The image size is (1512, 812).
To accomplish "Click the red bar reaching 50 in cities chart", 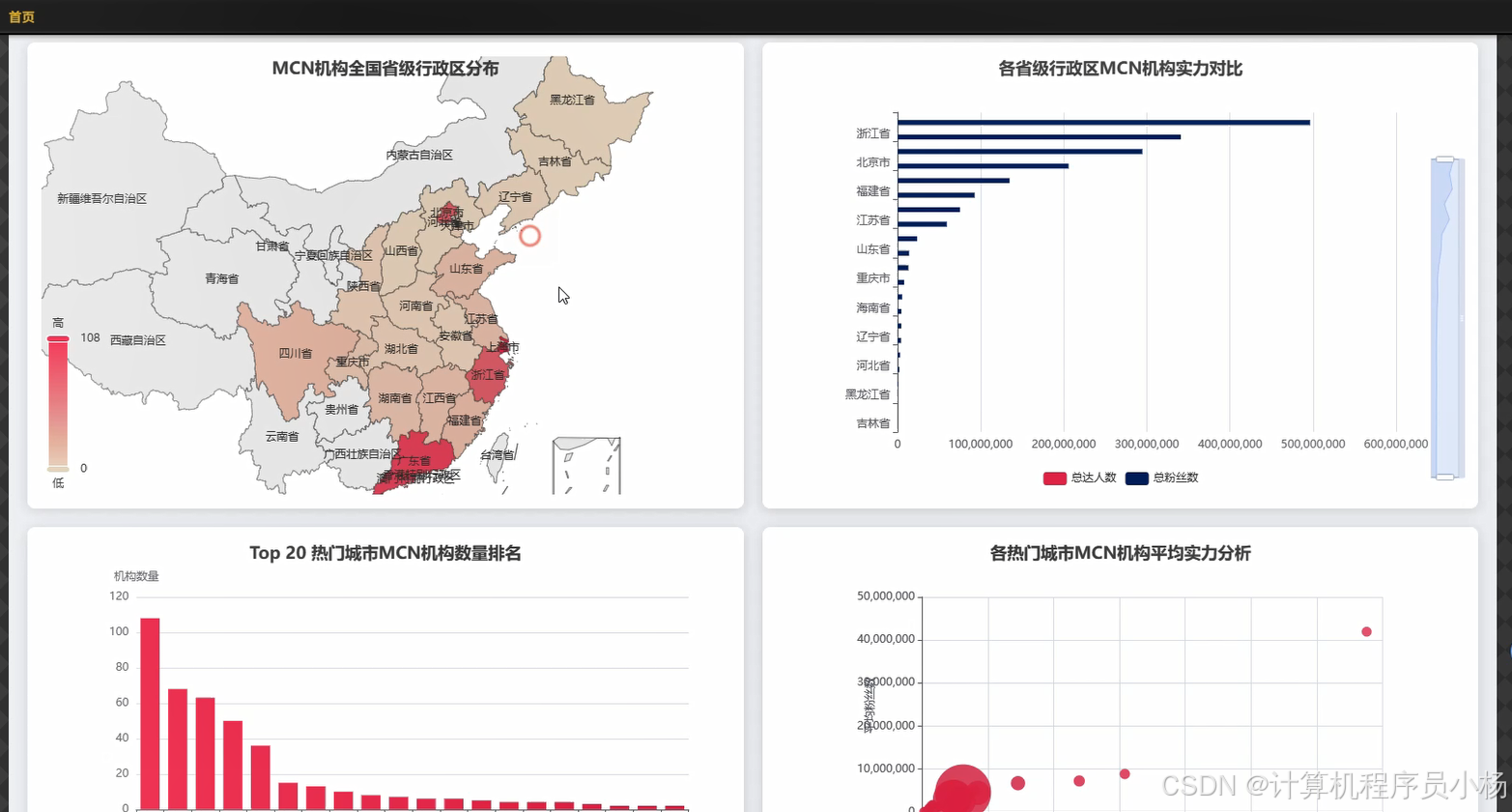I will 233,766.
